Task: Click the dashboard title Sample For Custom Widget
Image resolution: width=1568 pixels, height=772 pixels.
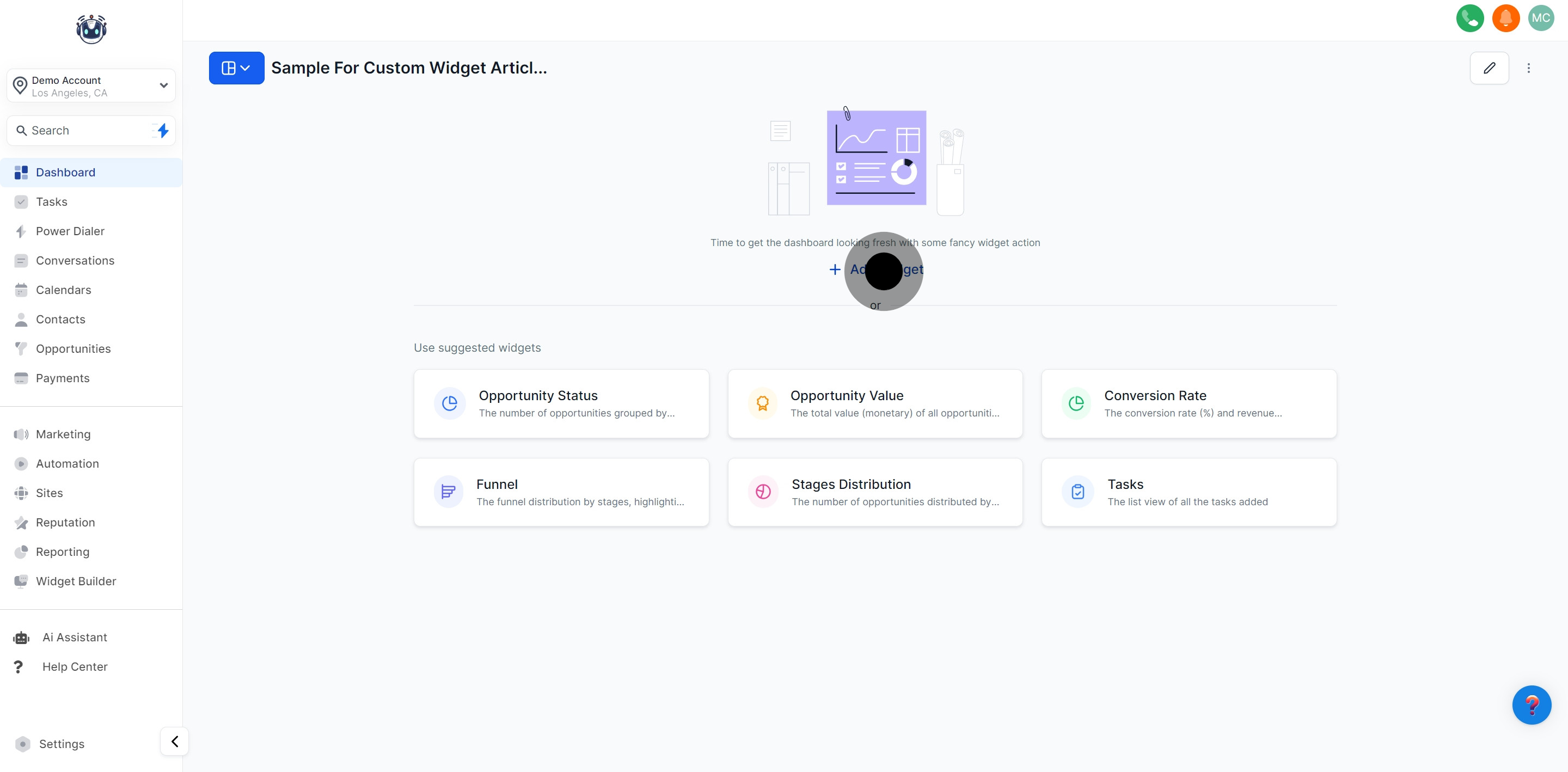Action: coord(409,68)
